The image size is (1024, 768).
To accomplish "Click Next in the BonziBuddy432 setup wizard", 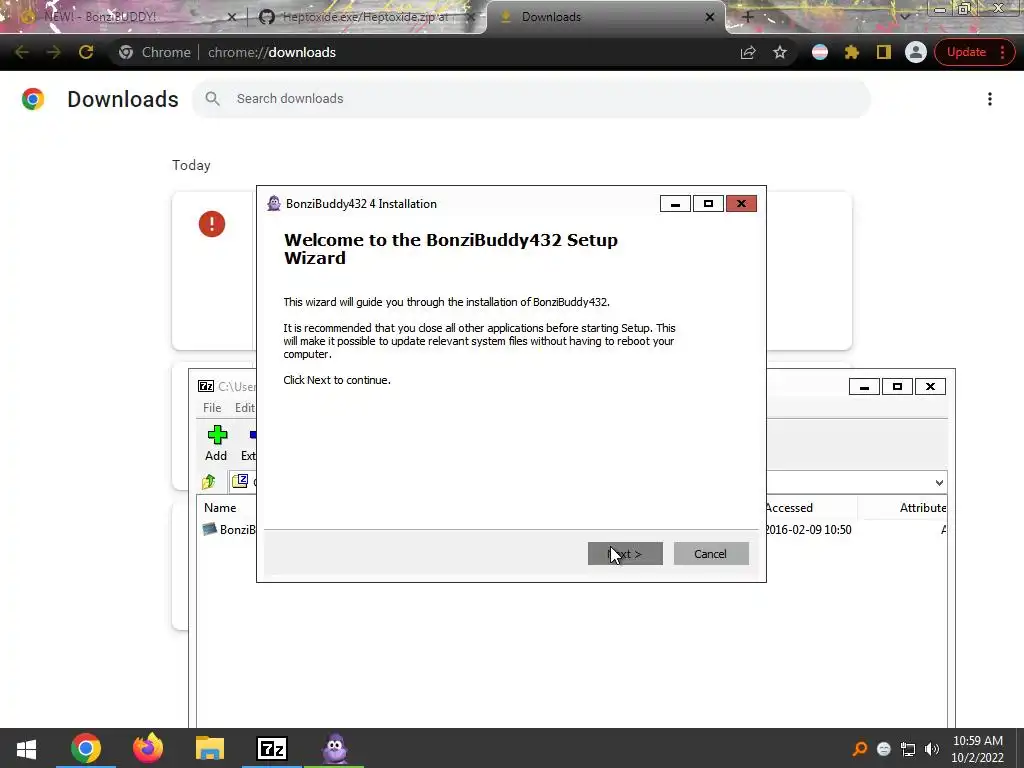I will (625, 554).
